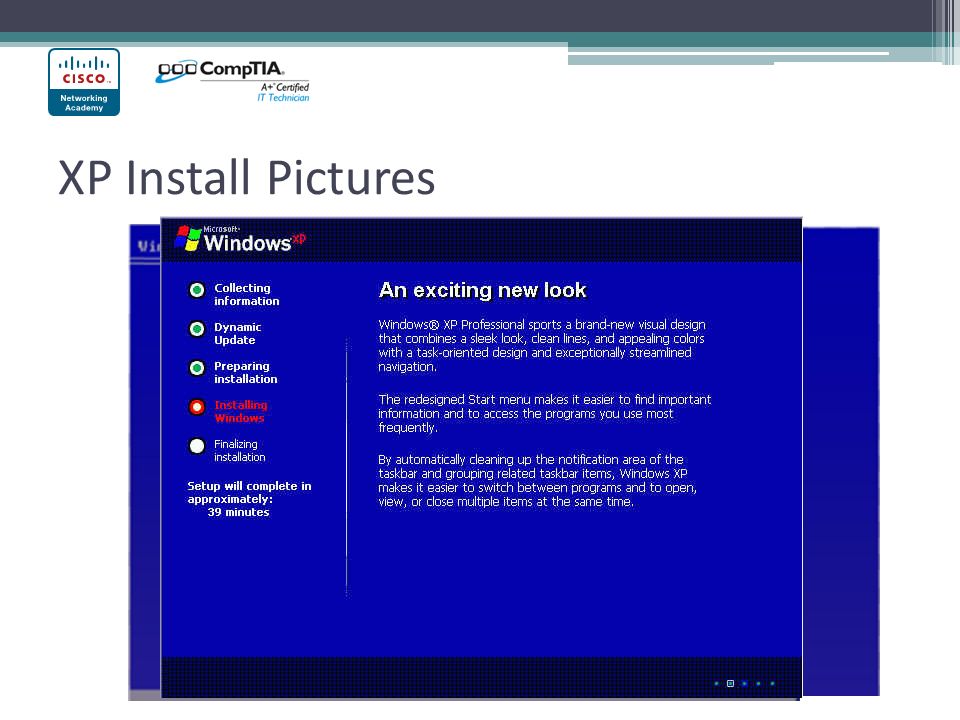
Task: Click the Cisco Networking Academy logo
Action: pyautogui.click(x=84, y=82)
